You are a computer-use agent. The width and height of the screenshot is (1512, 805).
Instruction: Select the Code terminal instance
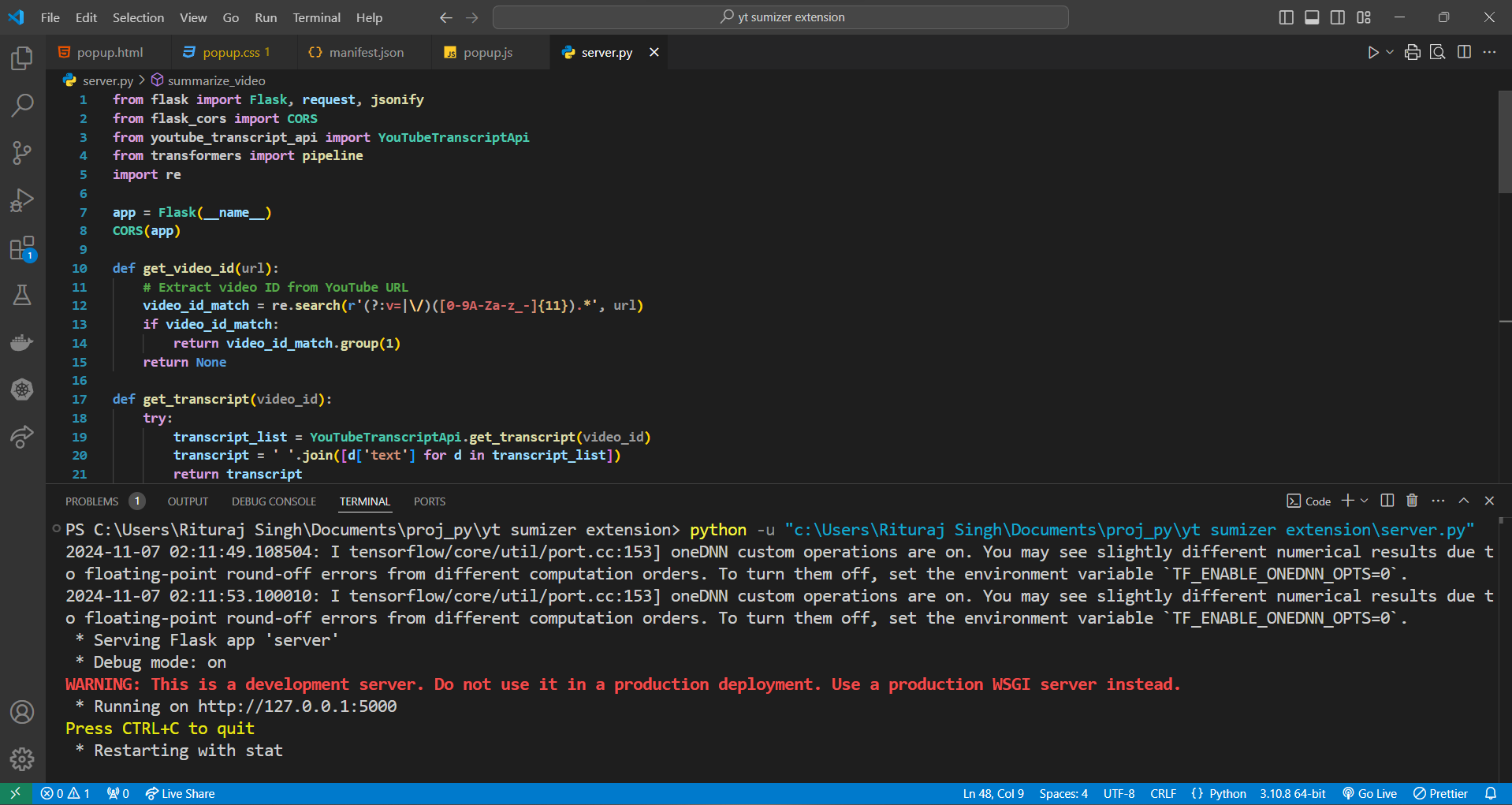tap(1309, 501)
